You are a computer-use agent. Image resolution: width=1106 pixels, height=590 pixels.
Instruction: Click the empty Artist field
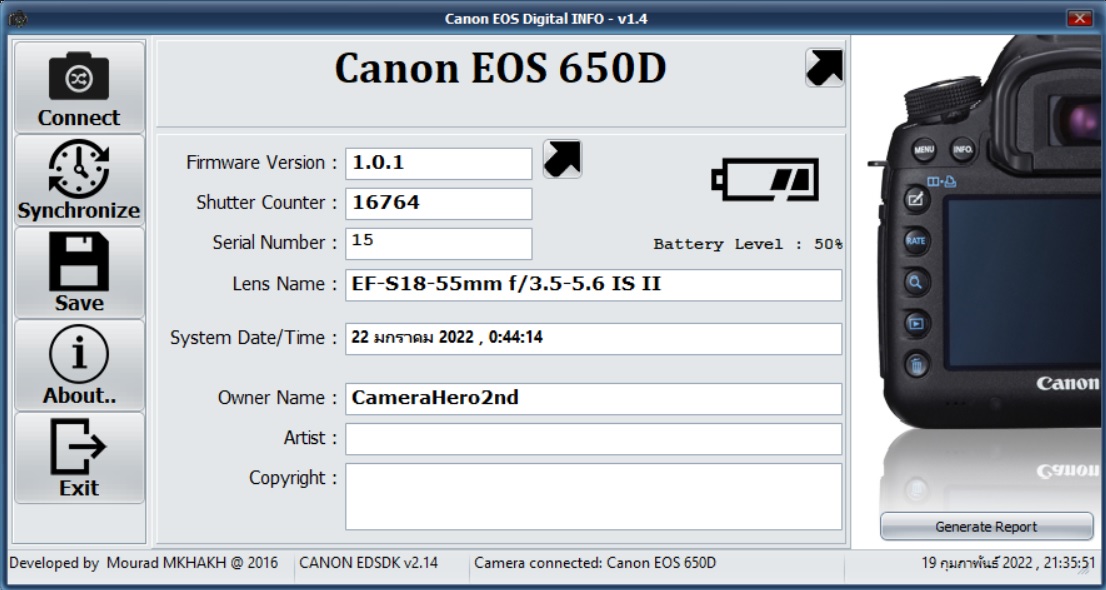593,439
